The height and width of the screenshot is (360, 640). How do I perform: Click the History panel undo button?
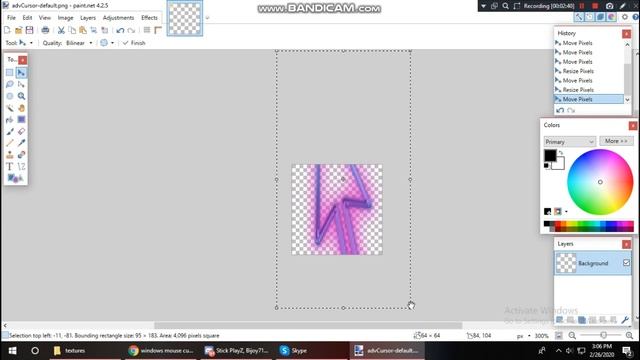point(560,111)
